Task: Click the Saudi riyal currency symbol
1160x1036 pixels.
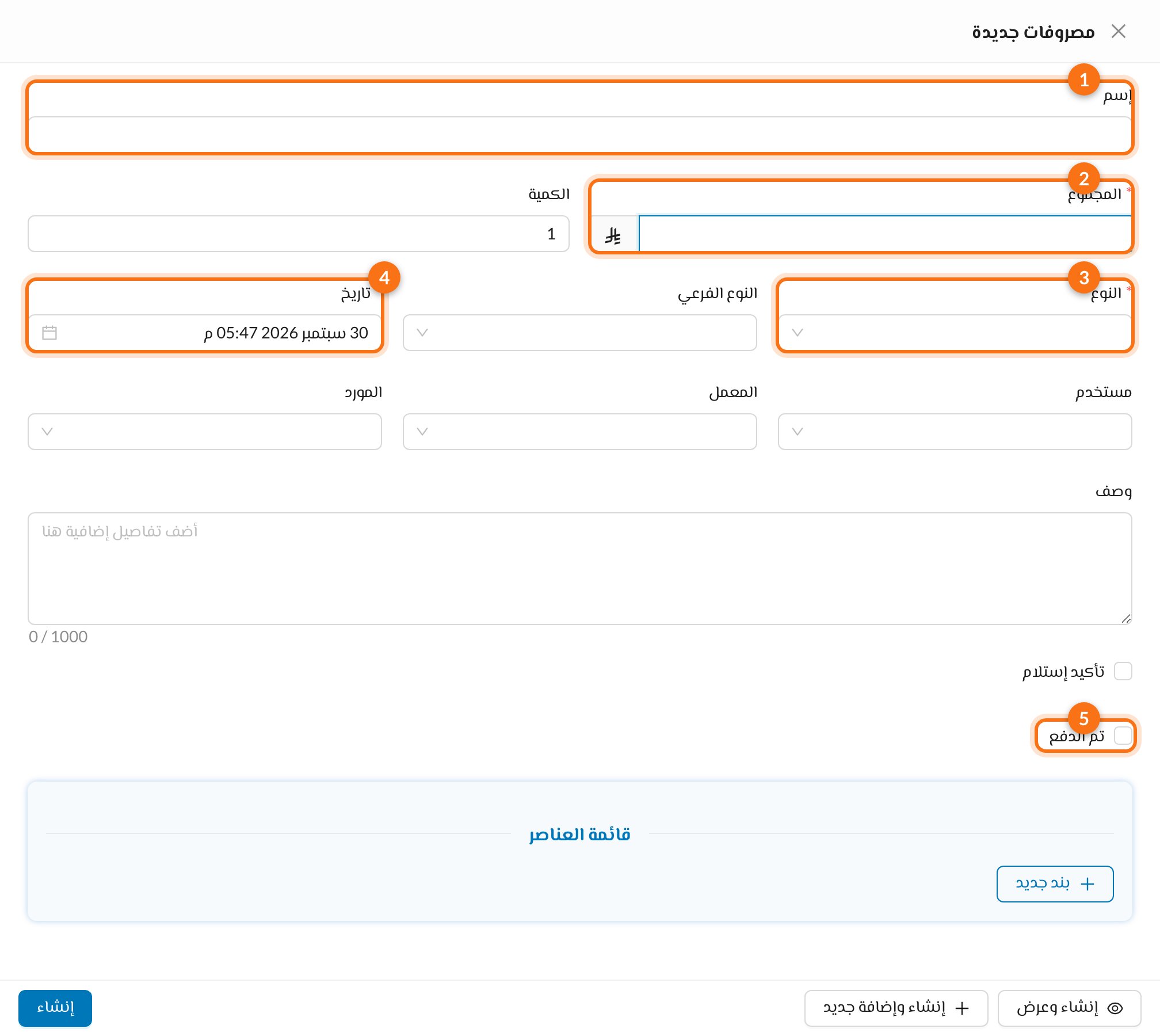Action: [x=613, y=235]
